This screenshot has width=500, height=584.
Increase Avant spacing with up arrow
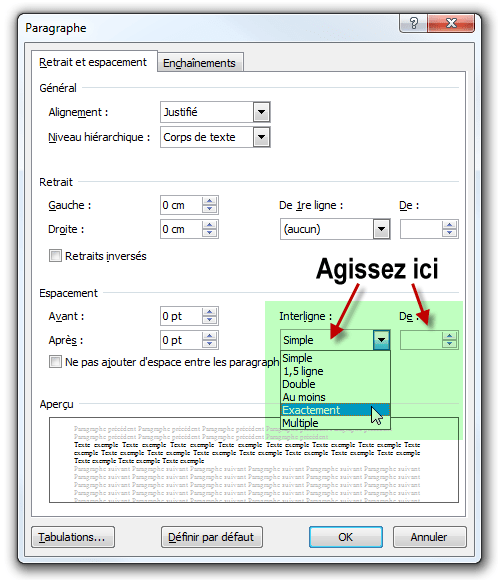pyautogui.click(x=209, y=312)
